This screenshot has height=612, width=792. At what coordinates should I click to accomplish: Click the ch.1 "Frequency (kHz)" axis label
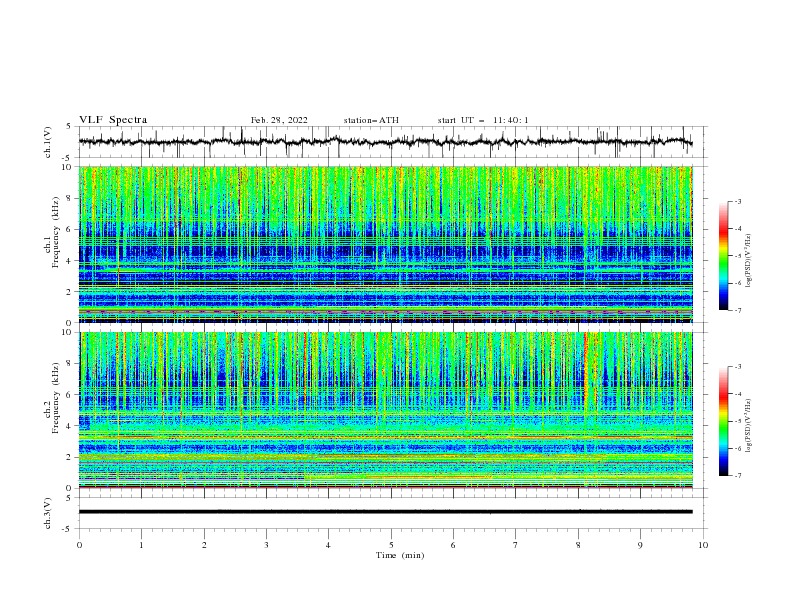coord(56,232)
